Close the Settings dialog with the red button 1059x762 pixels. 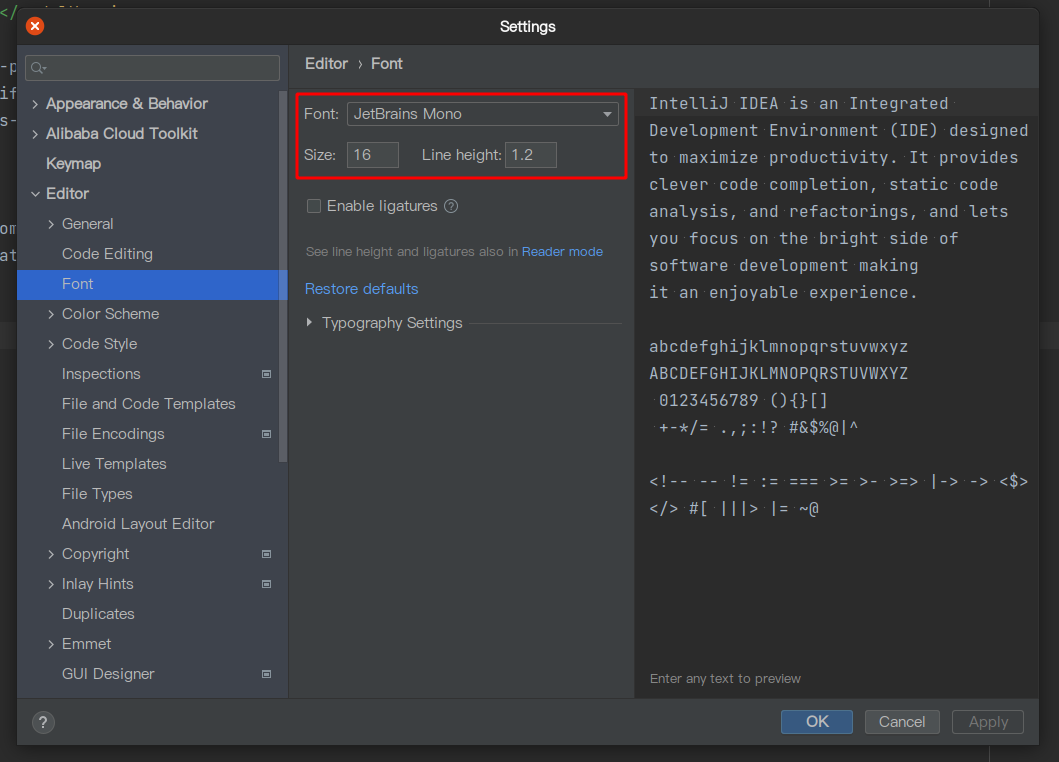[35, 26]
